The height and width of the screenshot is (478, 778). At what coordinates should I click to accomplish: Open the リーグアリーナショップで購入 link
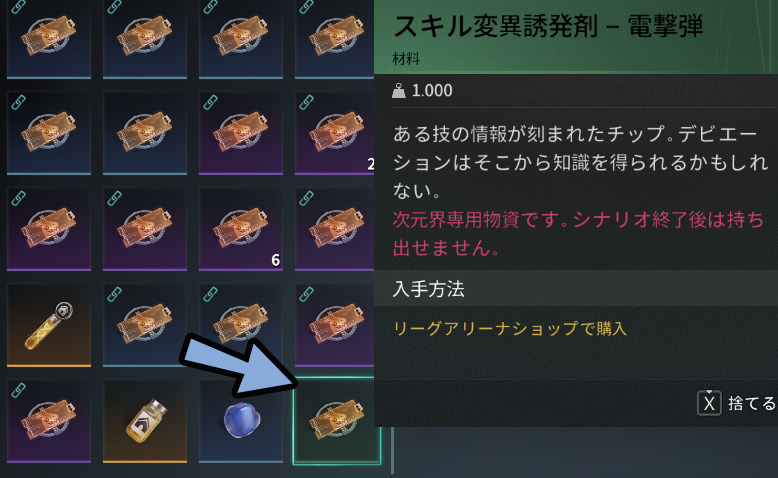(x=510, y=329)
